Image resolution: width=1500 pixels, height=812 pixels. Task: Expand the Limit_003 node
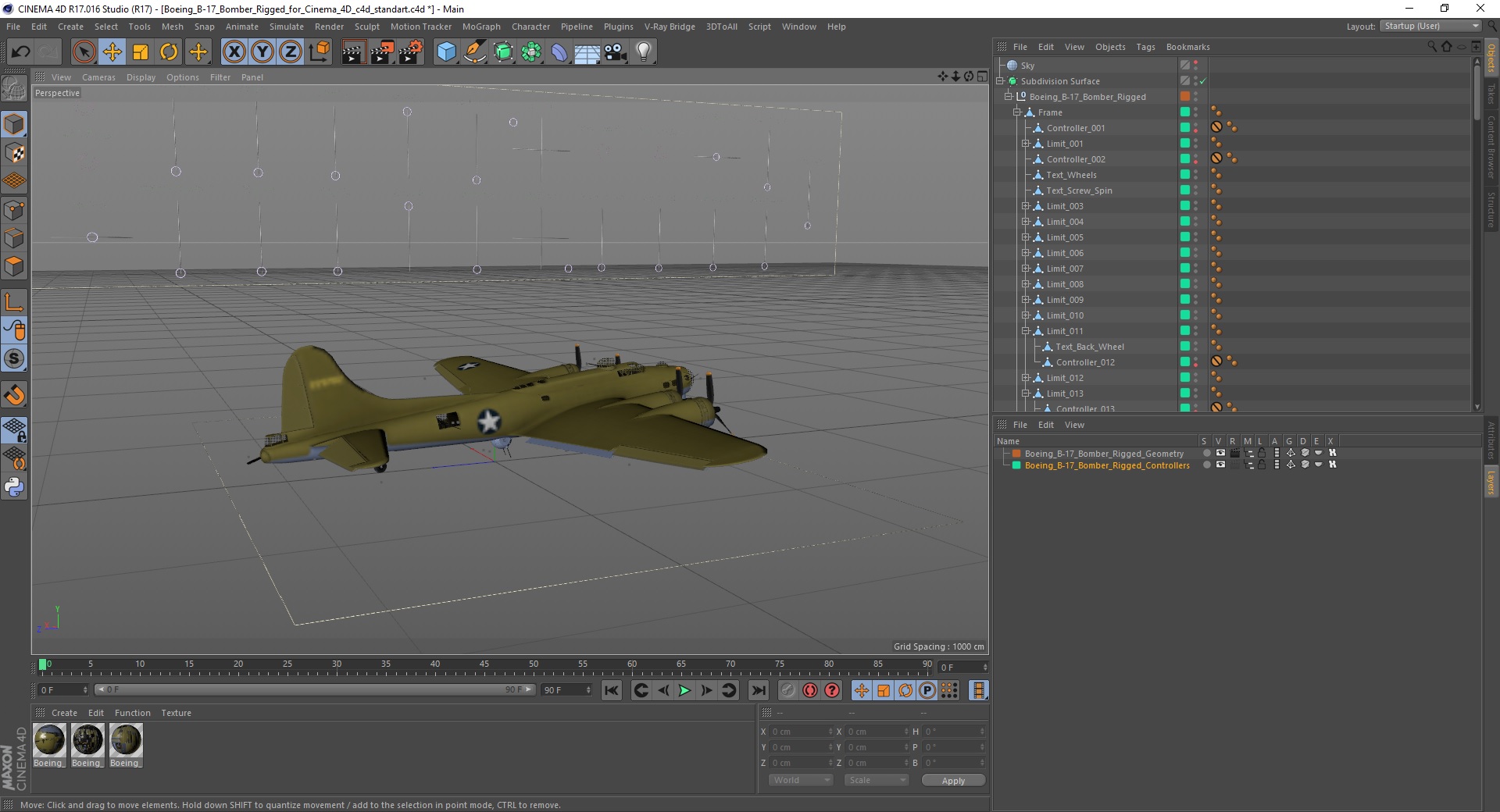pos(1026,206)
